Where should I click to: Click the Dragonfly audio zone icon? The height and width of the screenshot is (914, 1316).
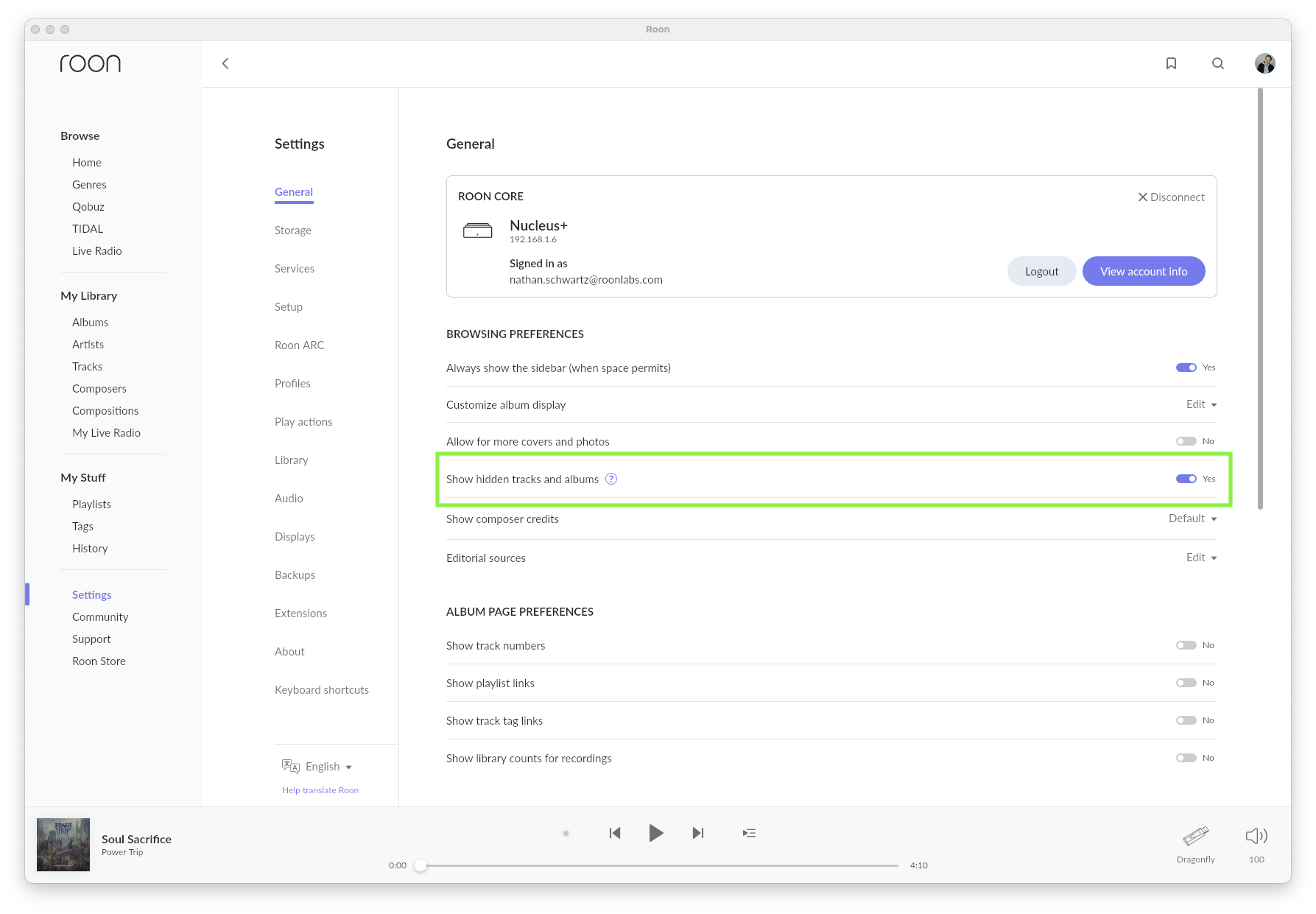pos(1196,836)
